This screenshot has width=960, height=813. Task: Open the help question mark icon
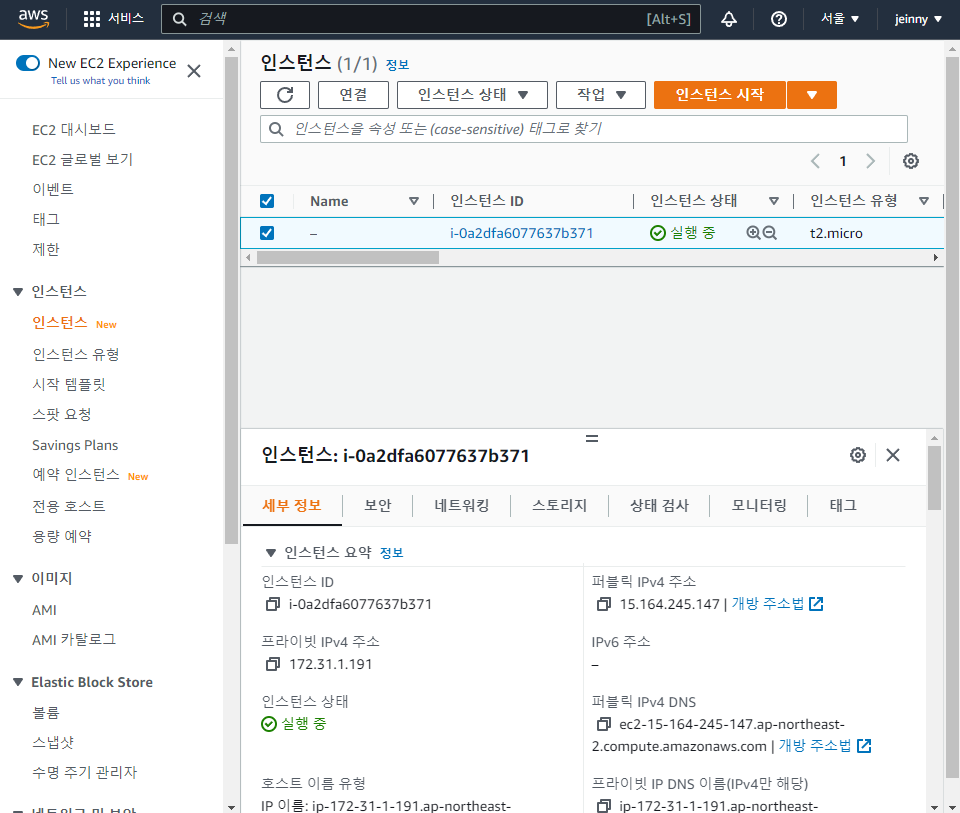click(x=779, y=19)
